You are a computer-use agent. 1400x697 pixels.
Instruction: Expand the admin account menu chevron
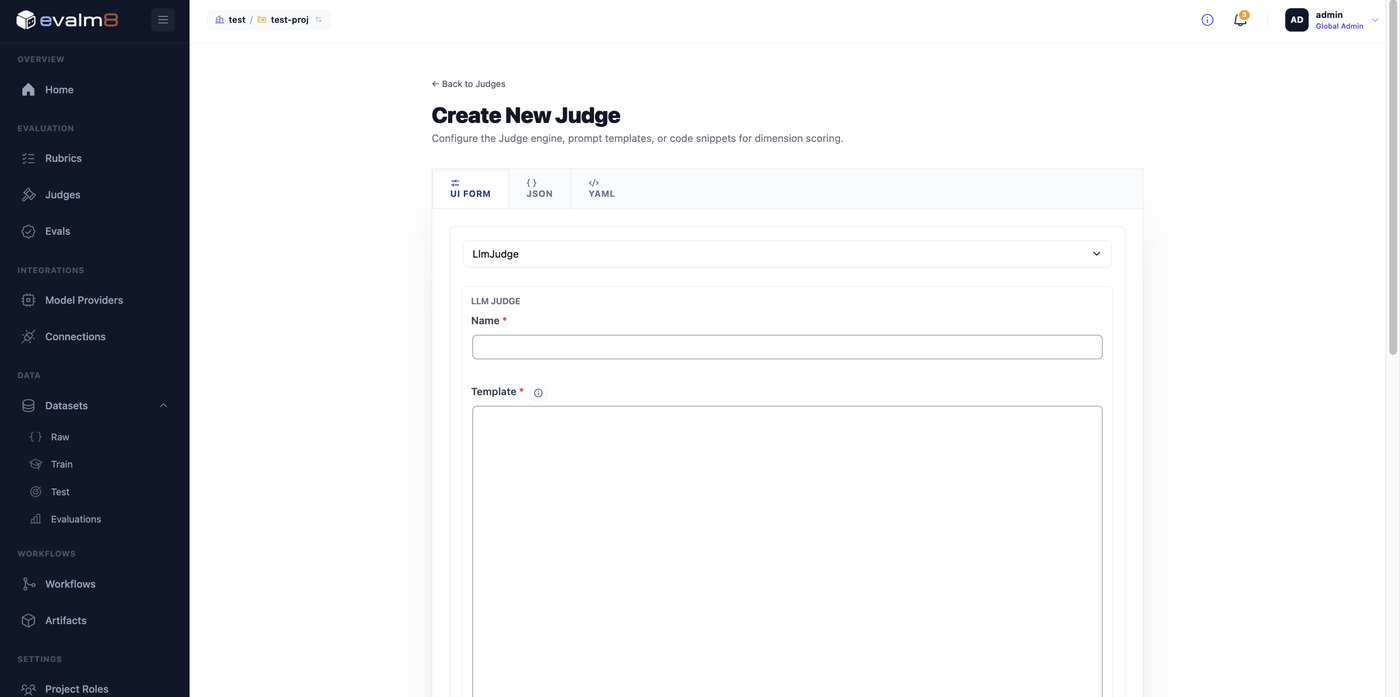click(x=1375, y=20)
